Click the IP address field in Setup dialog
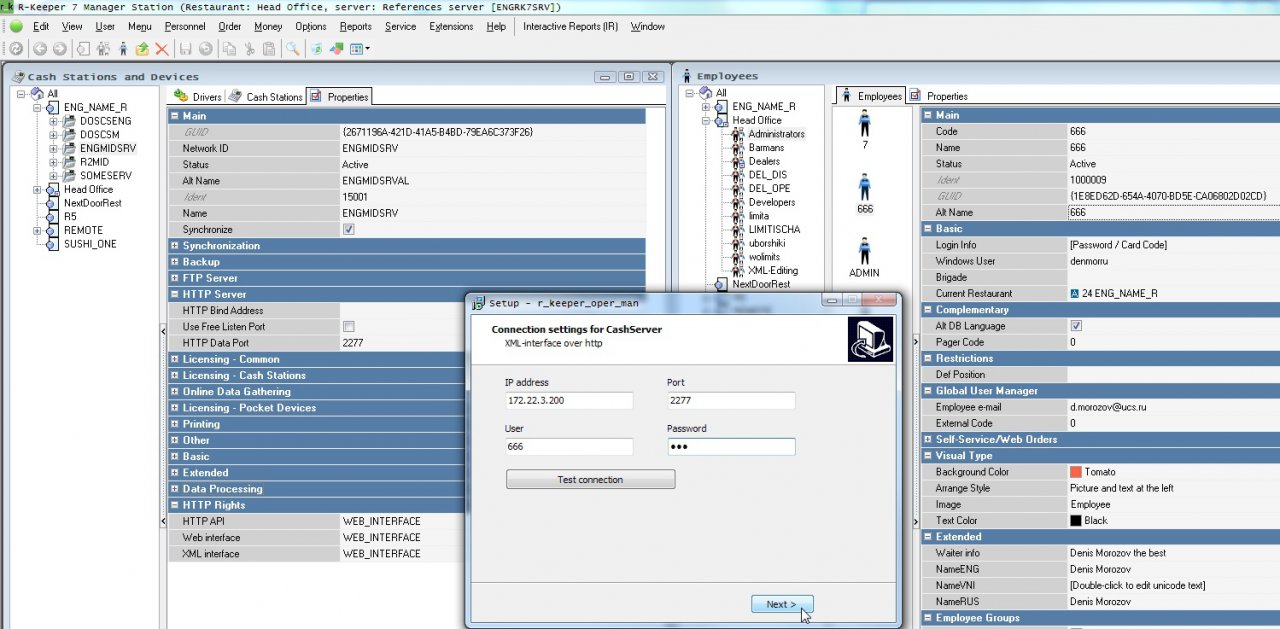 [569, 401]
